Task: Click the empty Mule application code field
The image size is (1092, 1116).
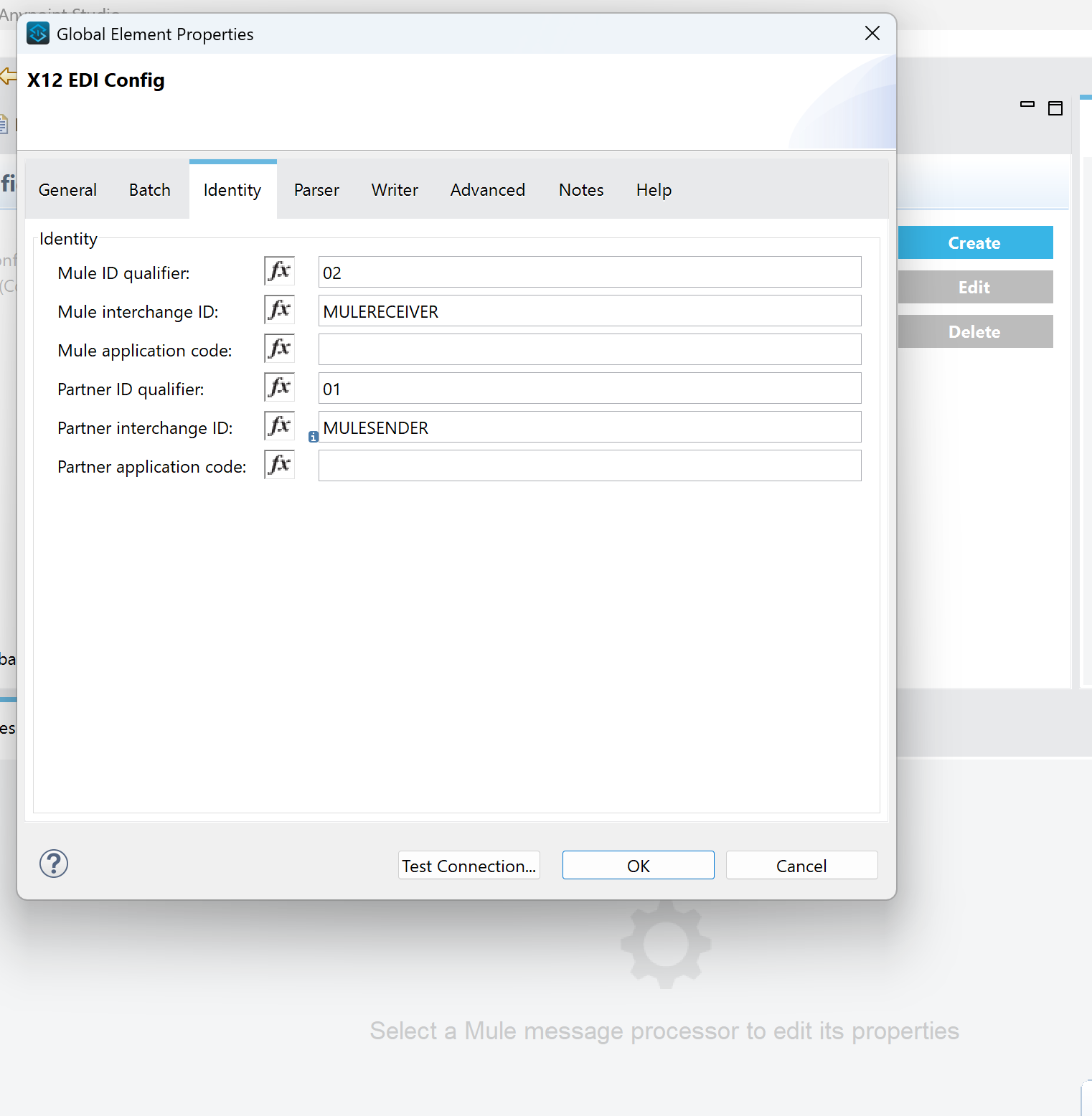Action: 588,349
